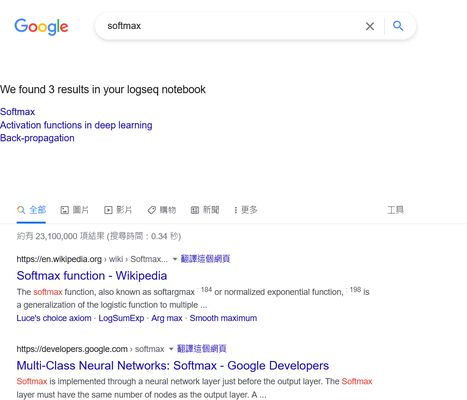Switch to the 購物 shopping tab
The width and height of the screenshot is (467, 400).
(x=162, y=210)
